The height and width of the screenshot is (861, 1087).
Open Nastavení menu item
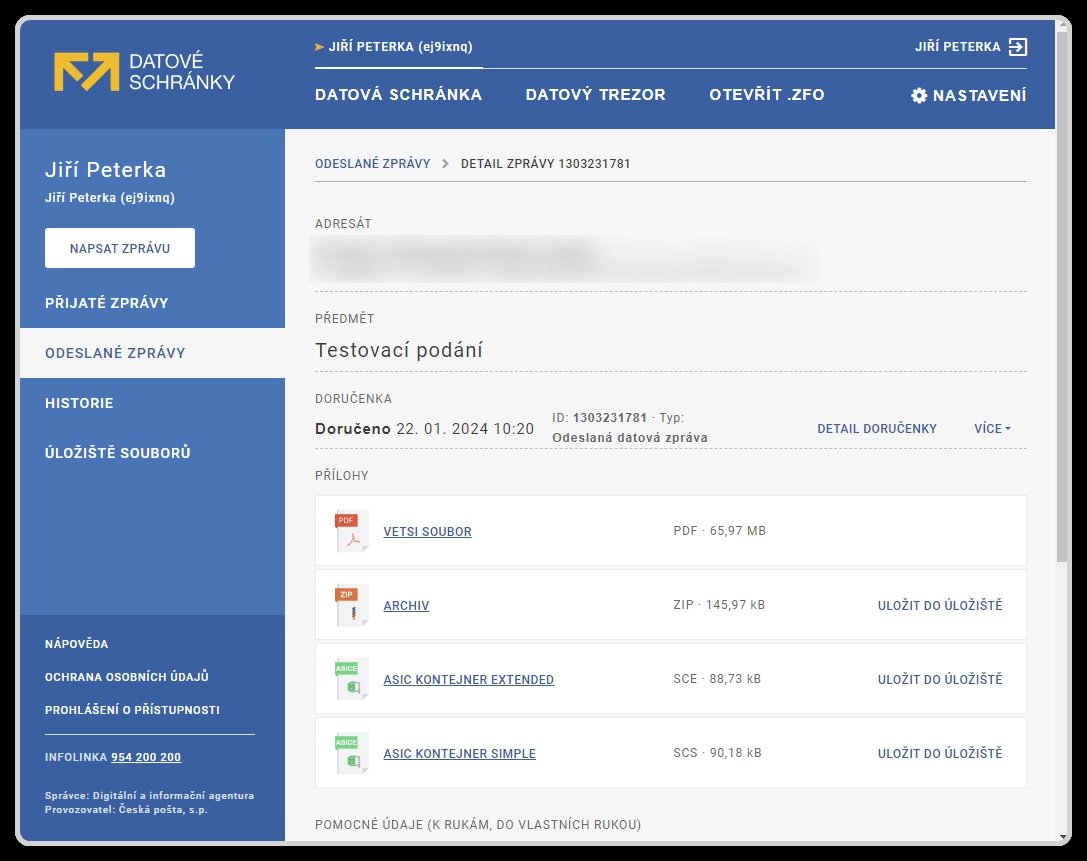click(x=968, y=95)
